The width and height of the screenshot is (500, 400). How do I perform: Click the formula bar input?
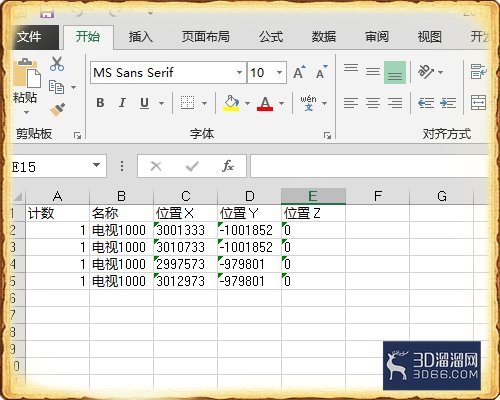(369, 166)
